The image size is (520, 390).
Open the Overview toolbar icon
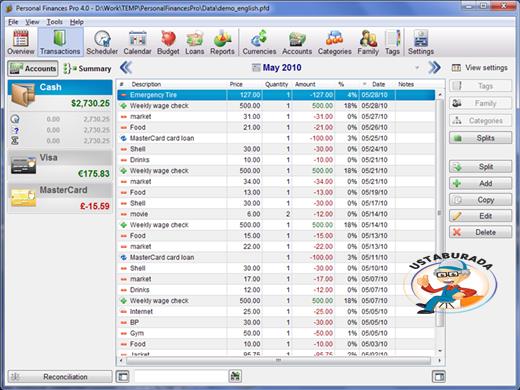pyautogui.click(x=21, y=42)
